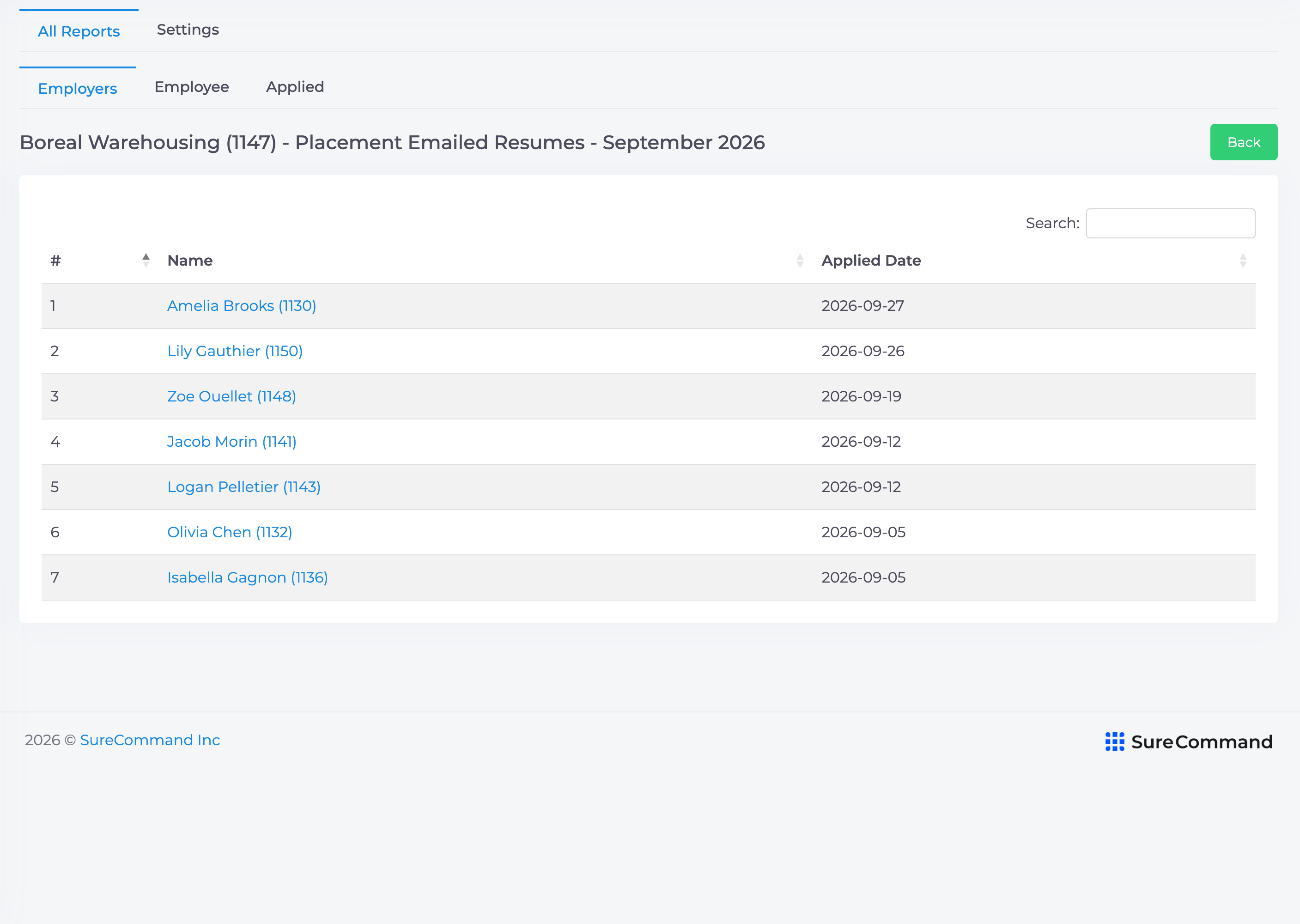Viewport: 1300px width, 924px height.
Task: Select the Employers sub-tab
Action: (77, 89)
